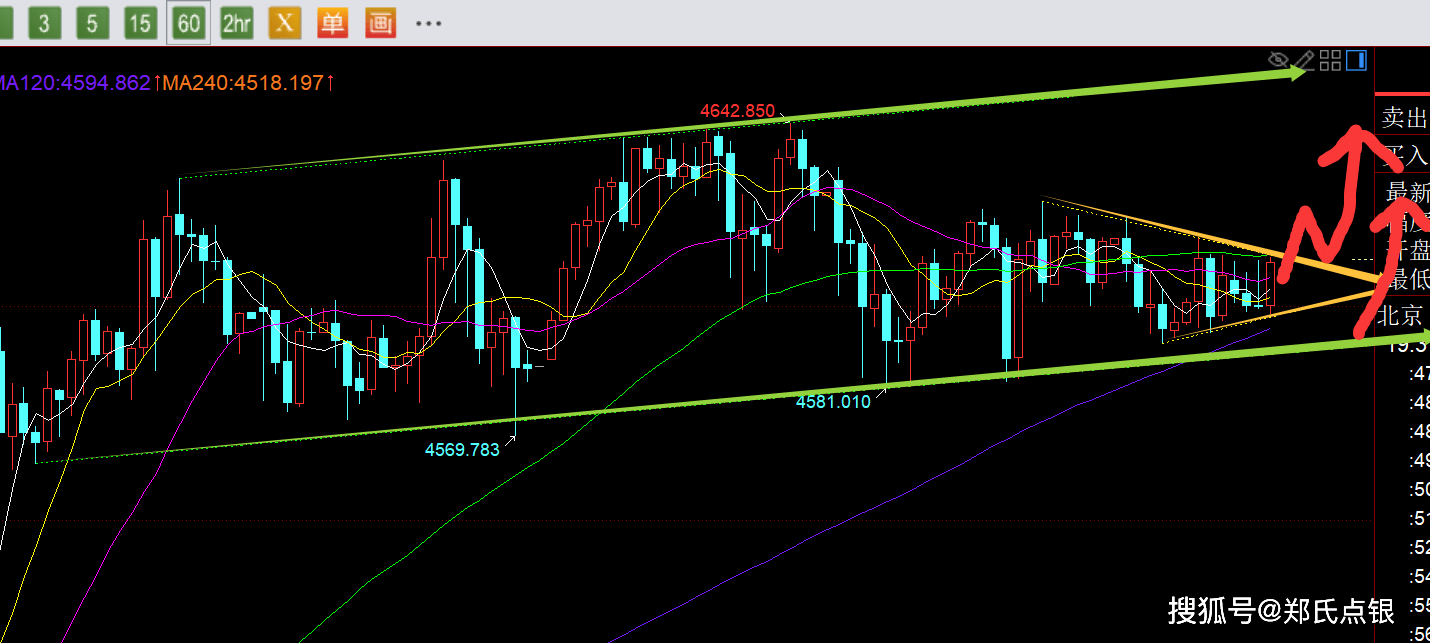This screenshot has height=643, width=1430.
Task: Select the 60-minute timeframe button
Action: pos(188,23)
